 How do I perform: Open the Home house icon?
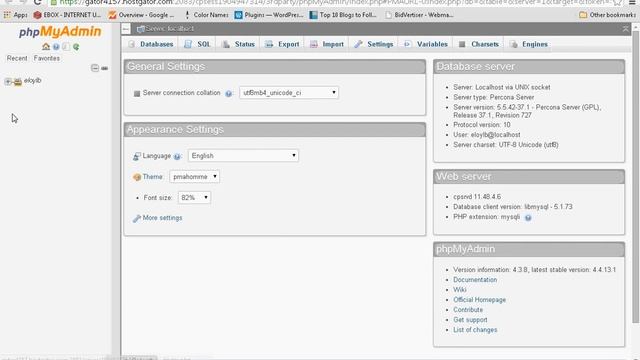tap(46, 47)
